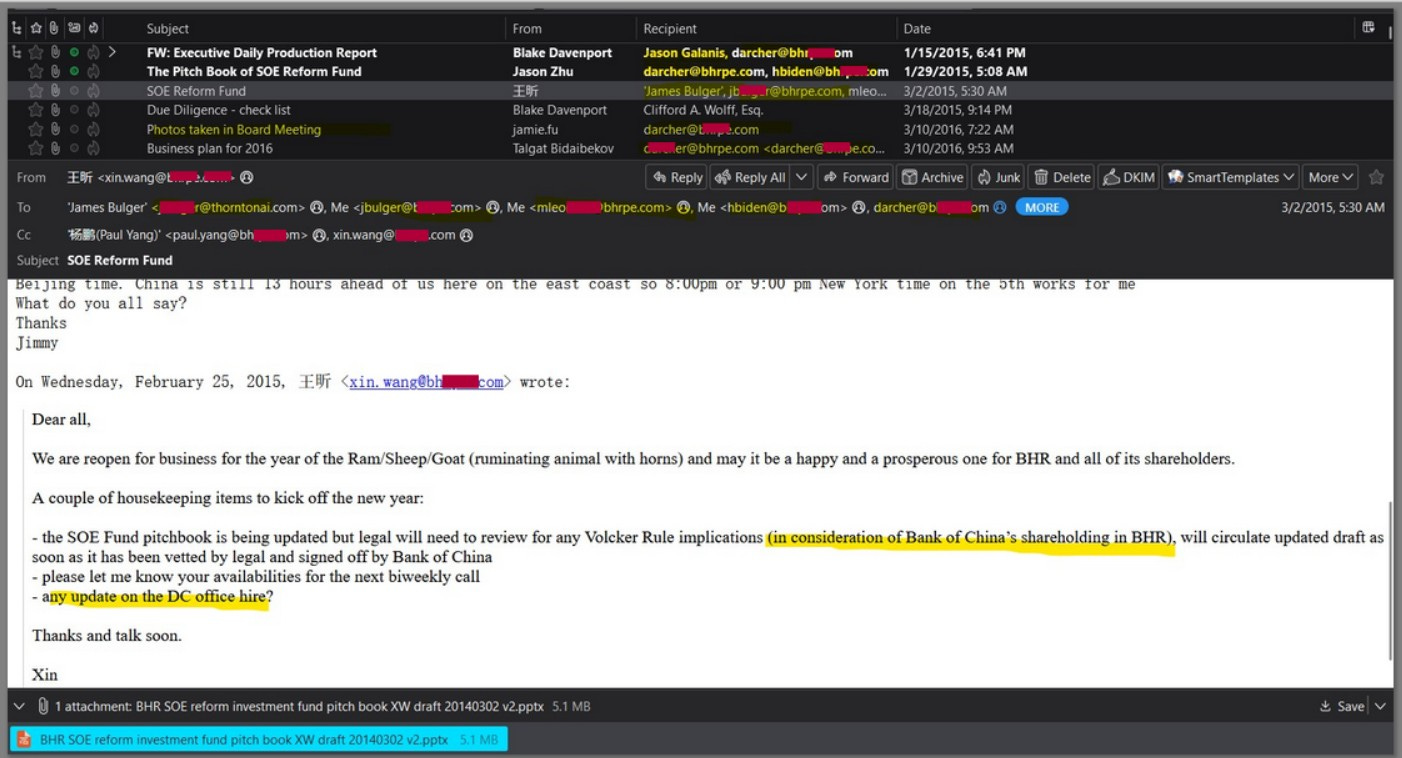The image size is (1402, 758).
Task: Star the 'Due Diligence - check list' message
Action: pyautogui.click(x=35, y=110)
